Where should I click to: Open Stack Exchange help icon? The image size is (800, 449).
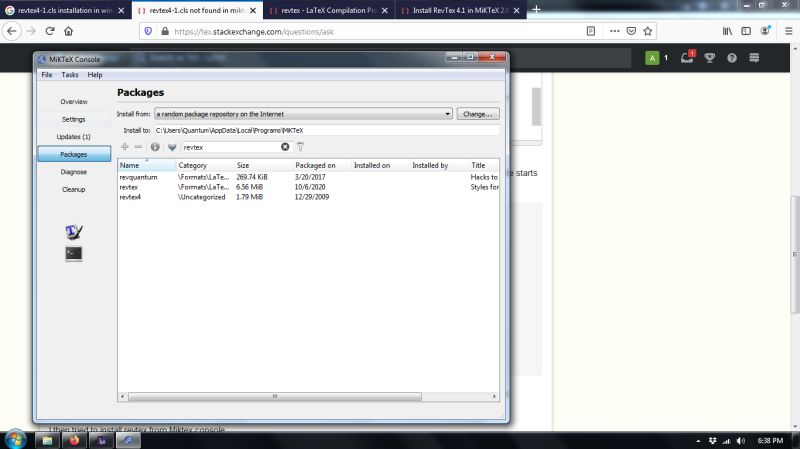click(x=732, y=58)
